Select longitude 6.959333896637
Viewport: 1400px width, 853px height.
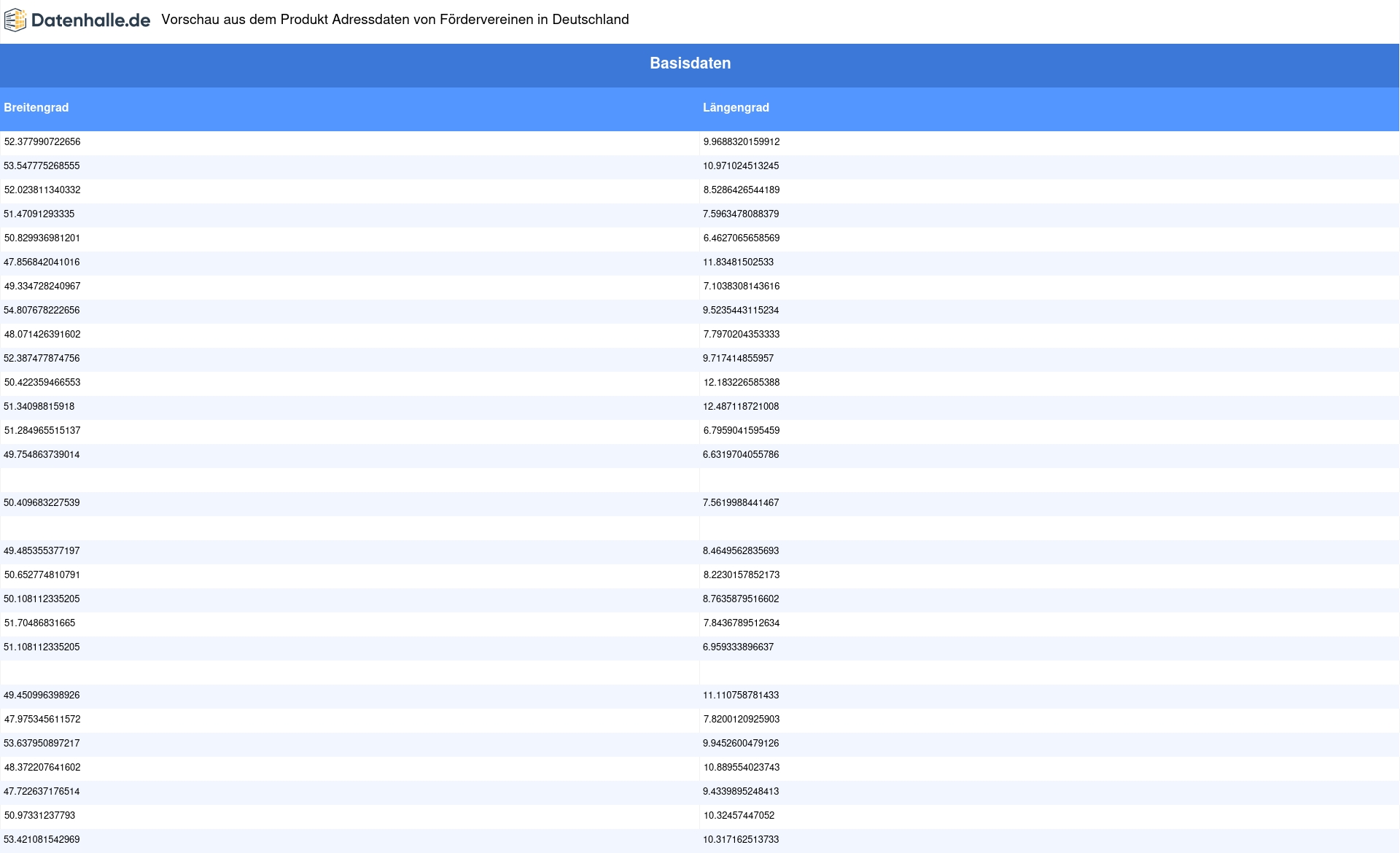[x=738, y=647]
